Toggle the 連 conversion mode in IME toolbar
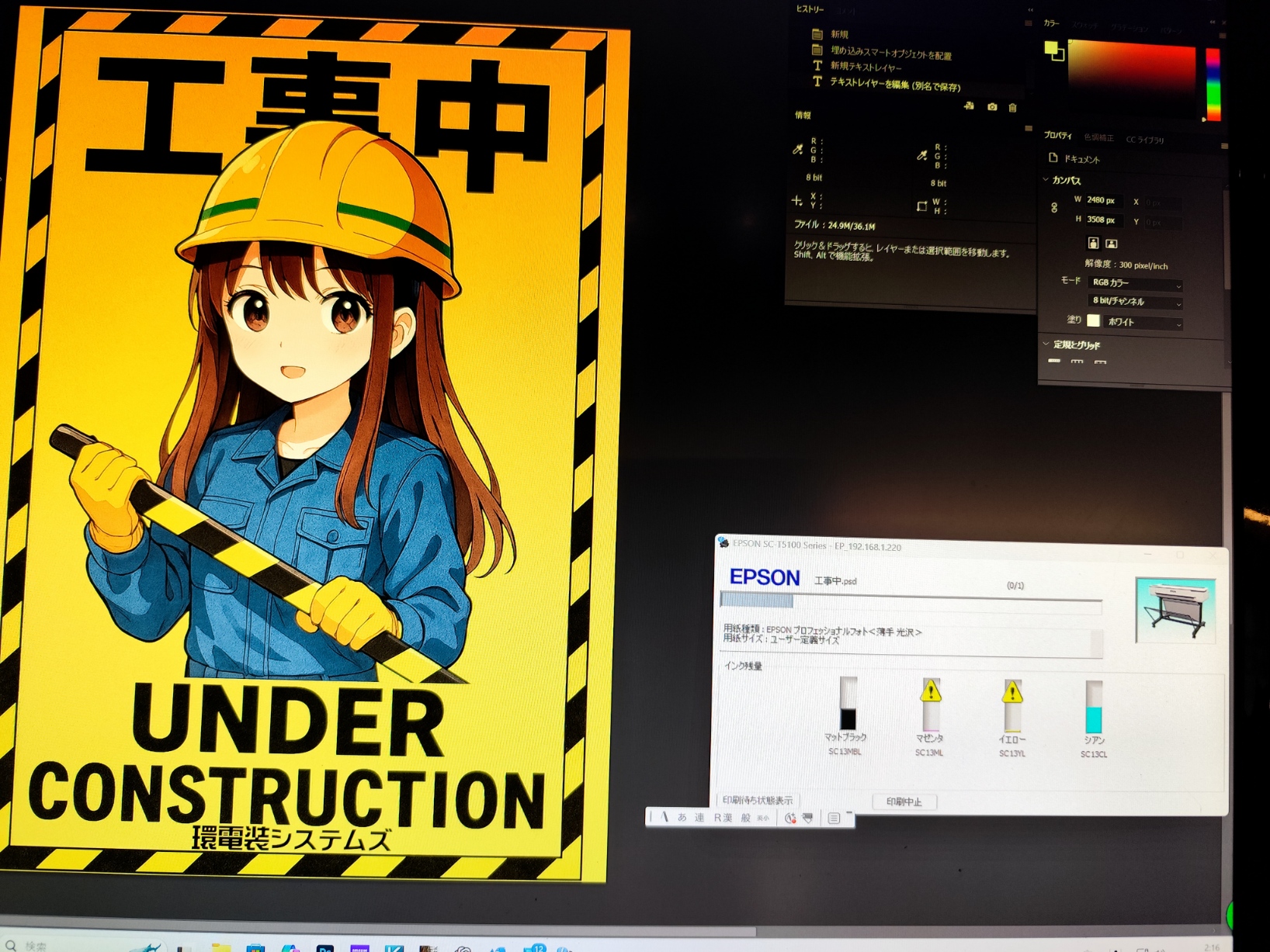This screenshot has height=952, width=1270. coord(699,817)
